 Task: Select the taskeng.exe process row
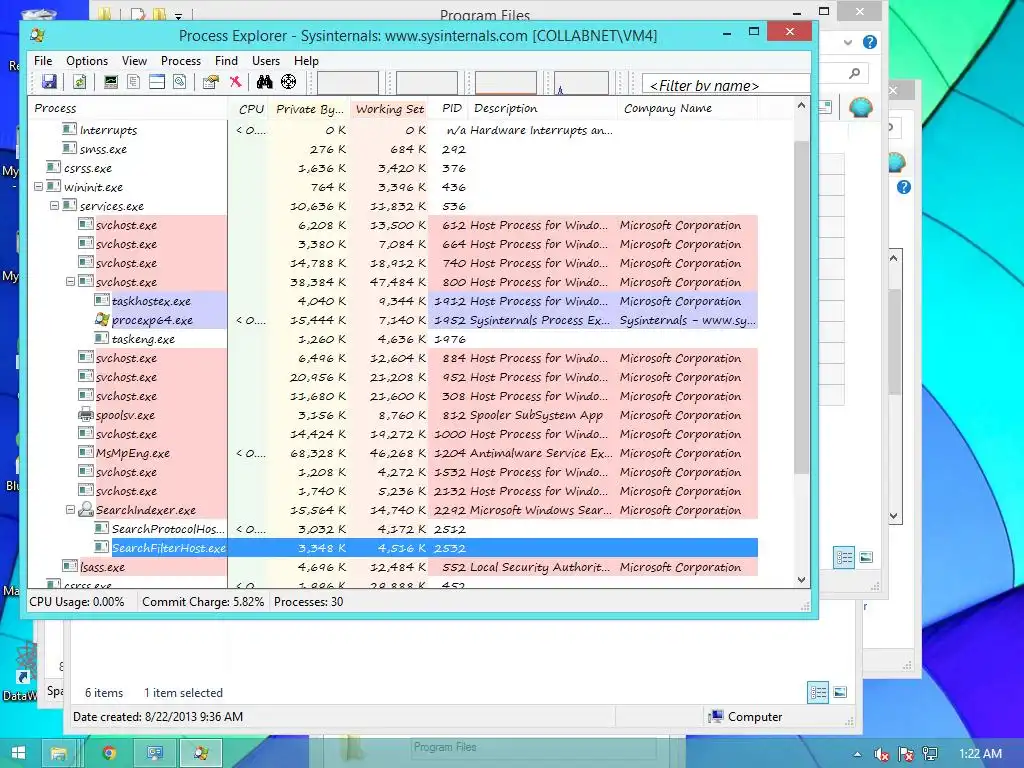393,338
